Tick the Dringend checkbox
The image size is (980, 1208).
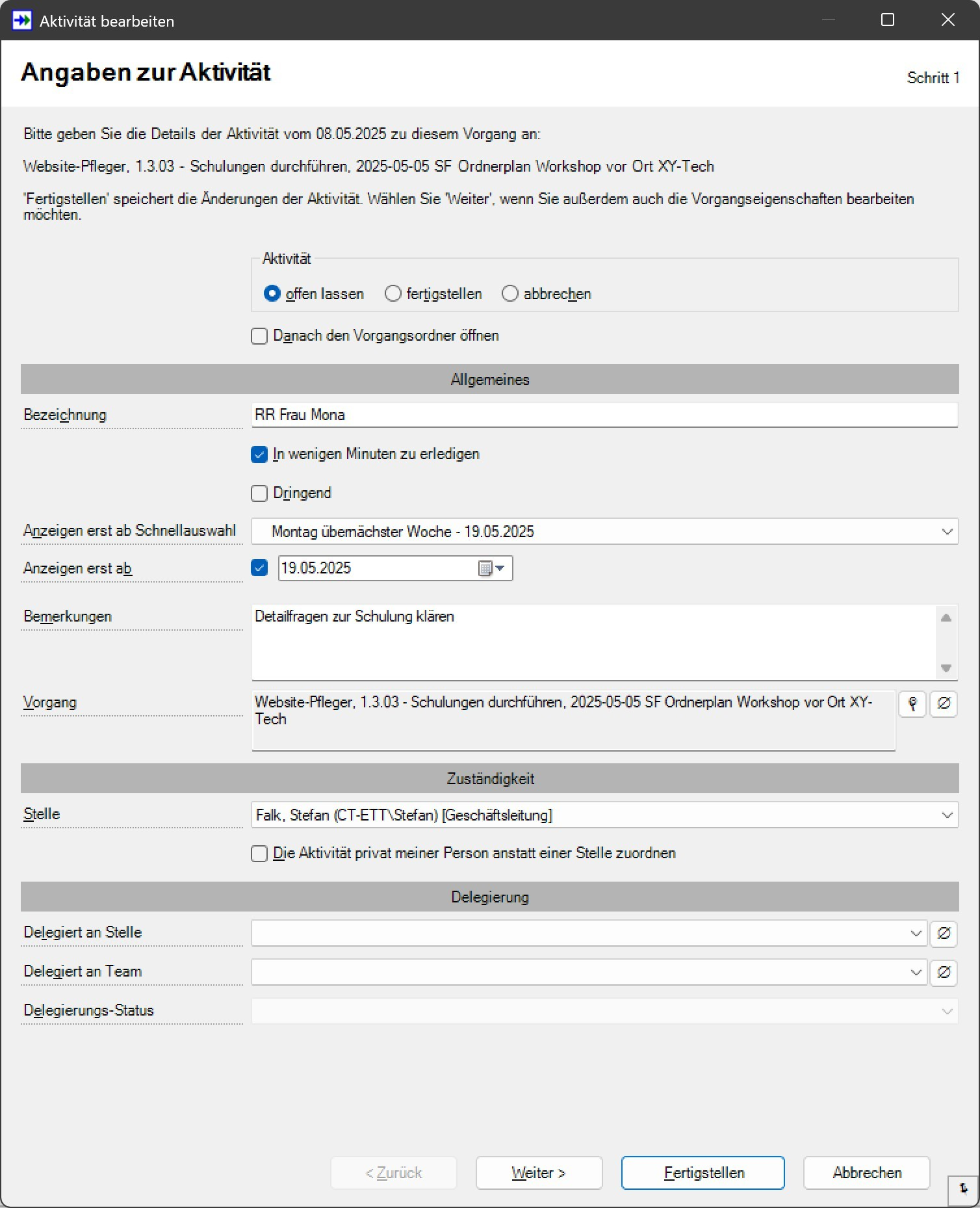[259, 493]
